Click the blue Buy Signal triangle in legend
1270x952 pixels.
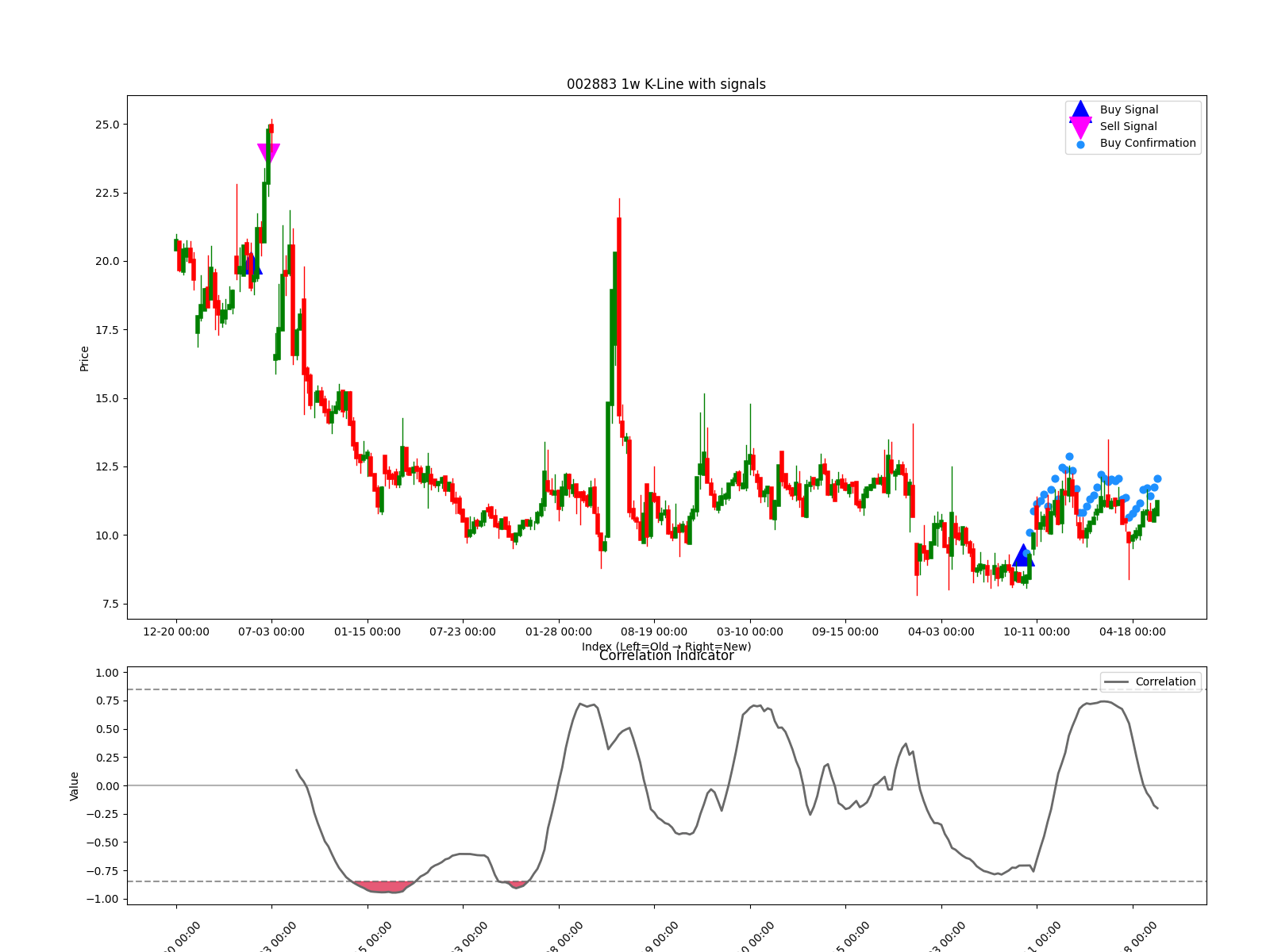coord(1080,110)
